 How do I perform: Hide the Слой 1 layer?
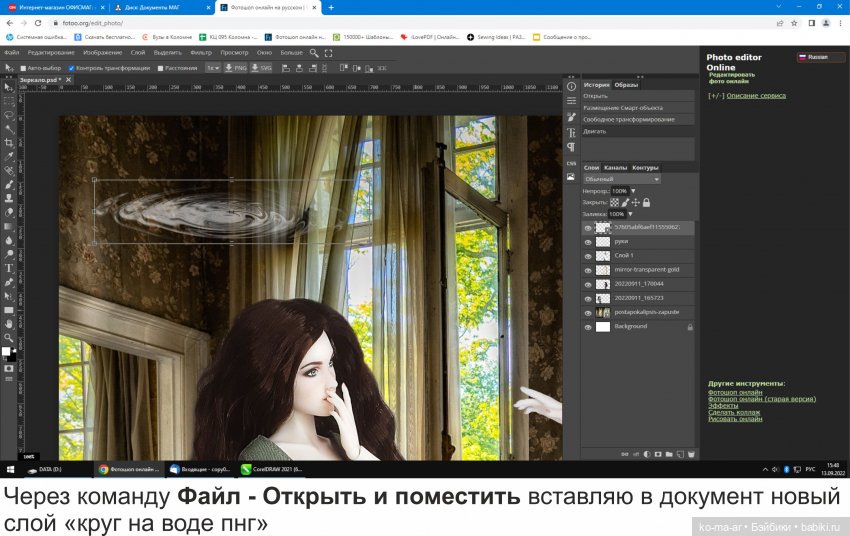pos(588,256)
